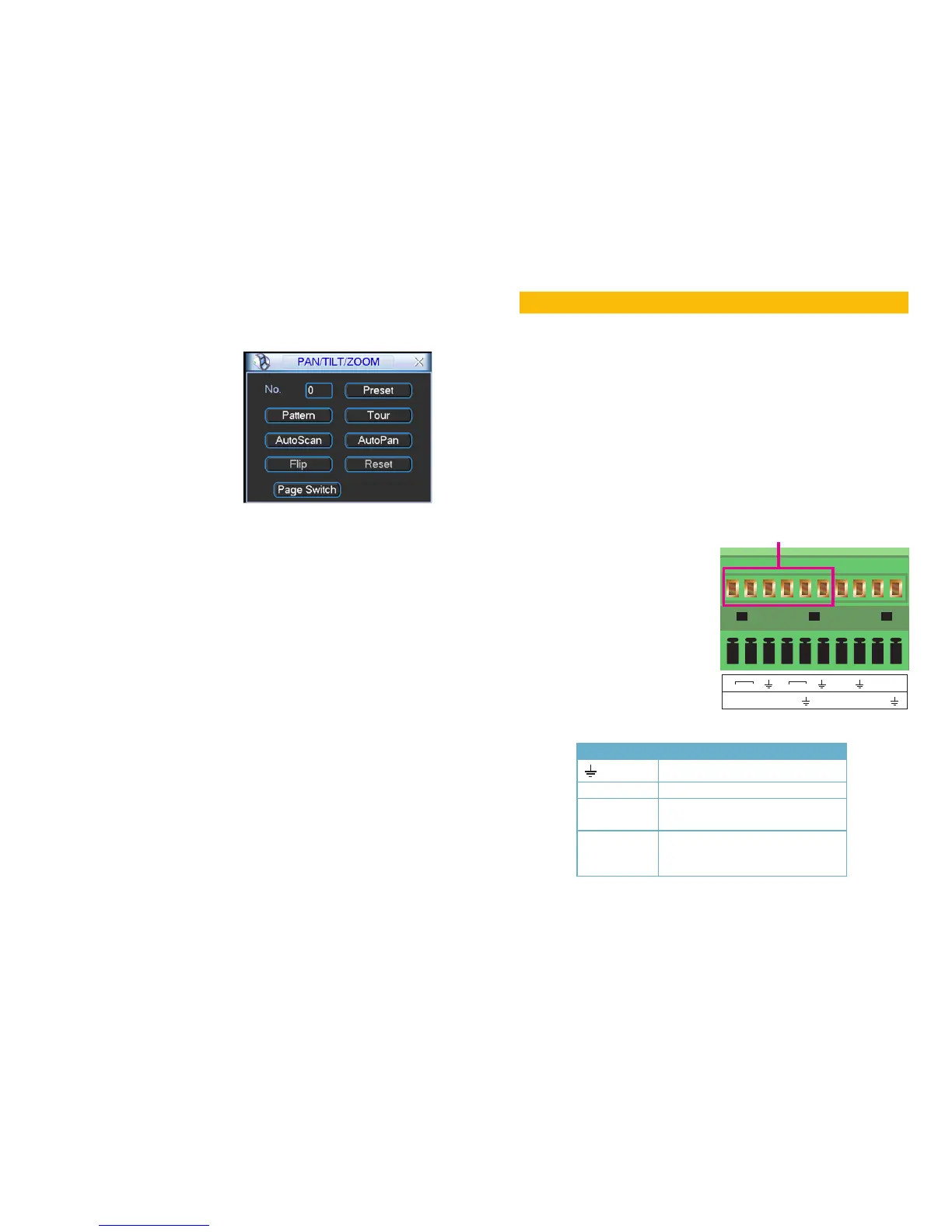Click the Flip button
The height and width of the screenshot is (1232, 952).
(299, 464)
